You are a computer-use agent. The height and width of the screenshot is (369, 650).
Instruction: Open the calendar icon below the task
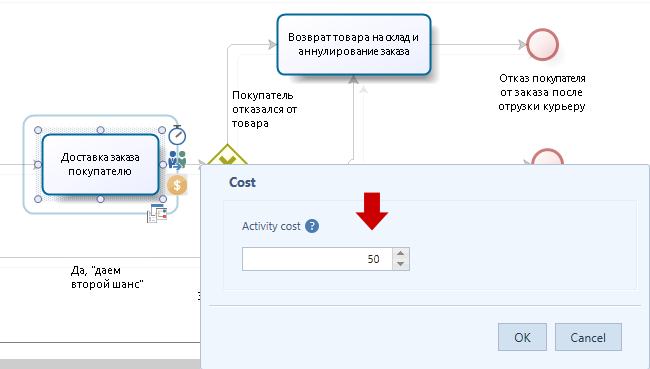coord(157,213)
